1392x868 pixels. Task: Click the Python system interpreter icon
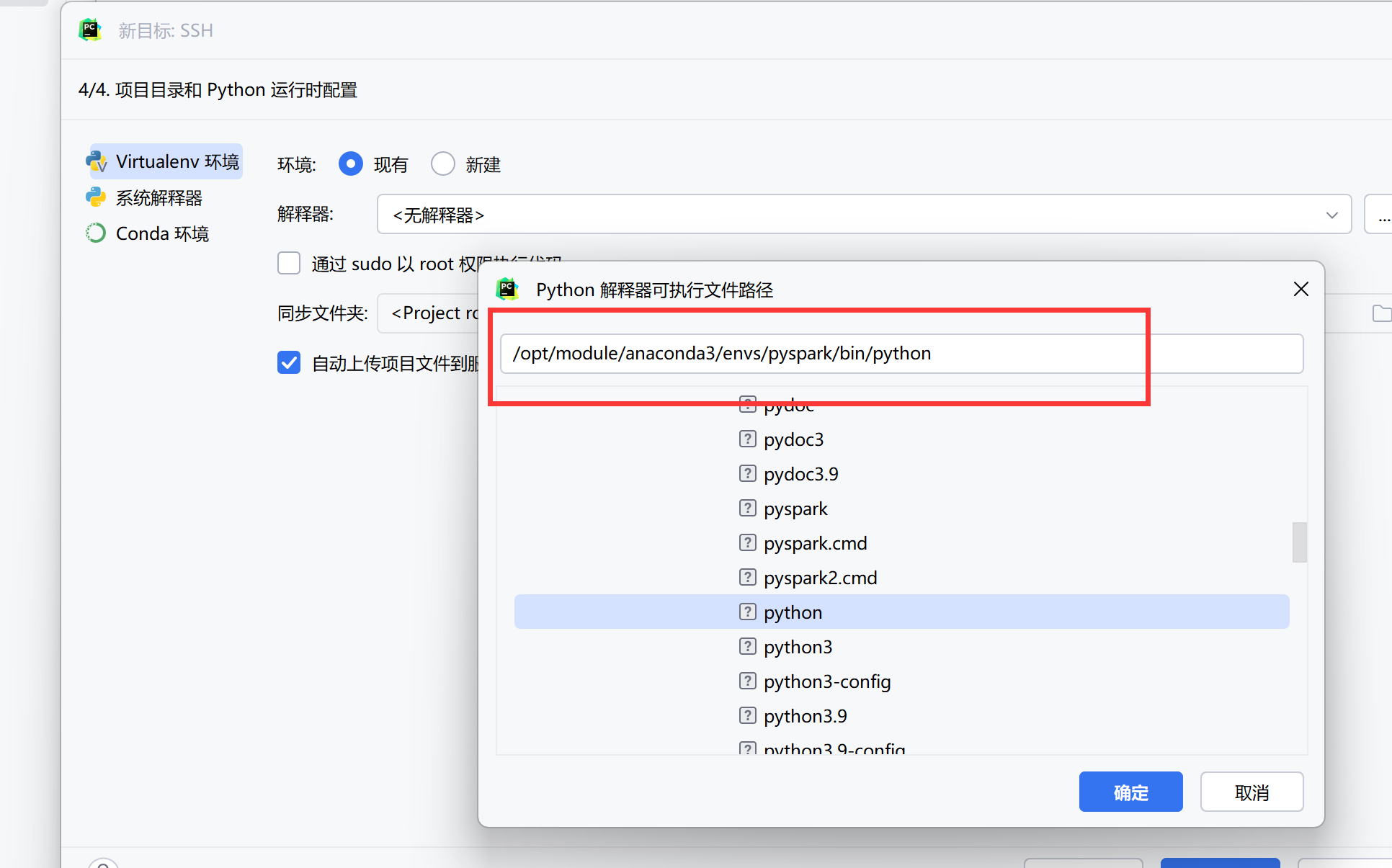(96, 197)
